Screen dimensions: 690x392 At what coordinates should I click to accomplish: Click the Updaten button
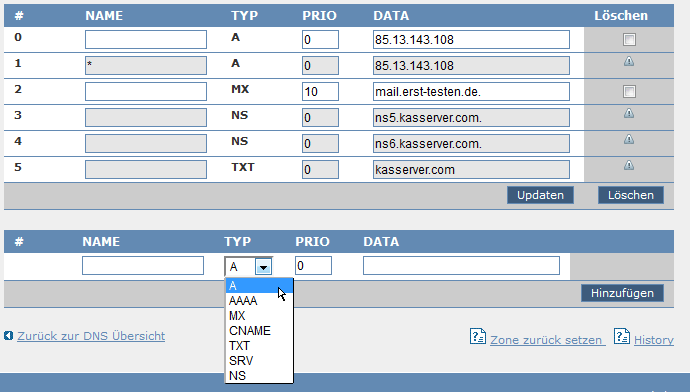[x=540, y=195]
